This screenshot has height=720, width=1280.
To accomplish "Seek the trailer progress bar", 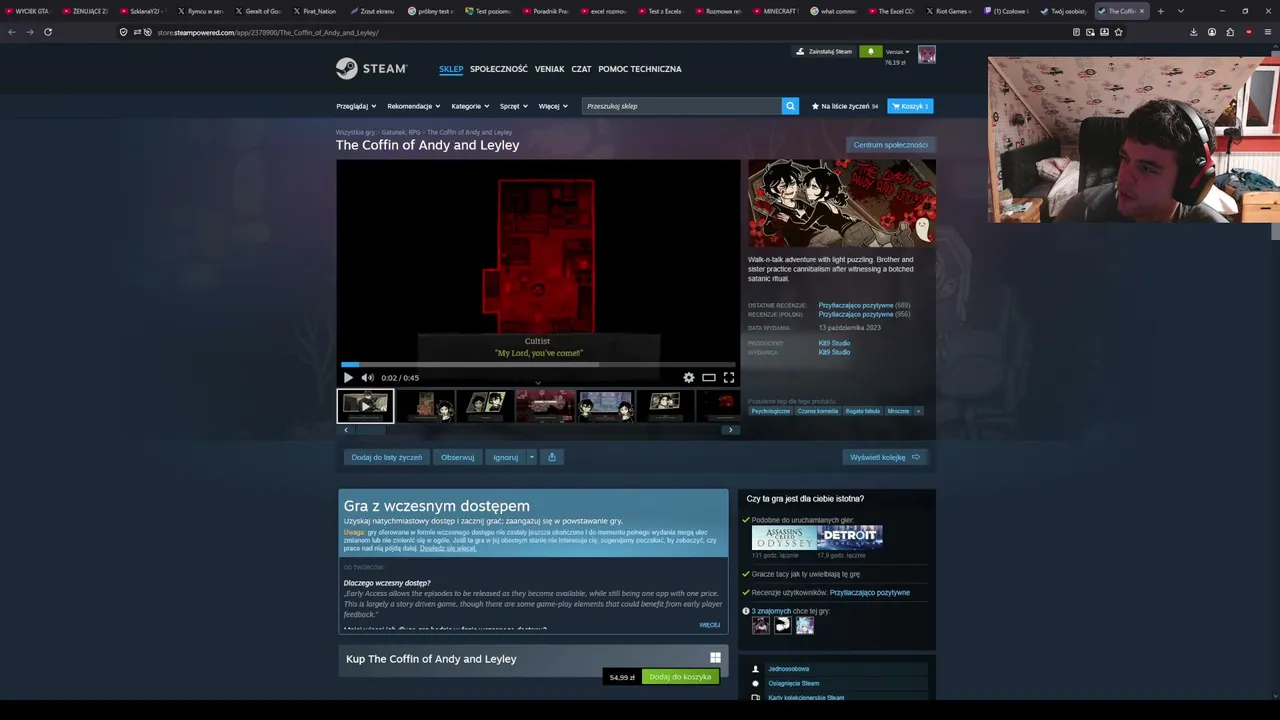I will pyautogui.click(x=538, y=364).
